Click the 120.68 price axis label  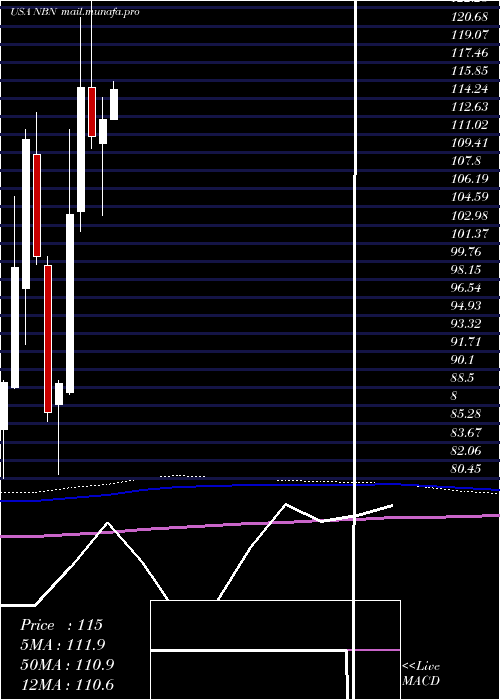(x=469, y=17)
